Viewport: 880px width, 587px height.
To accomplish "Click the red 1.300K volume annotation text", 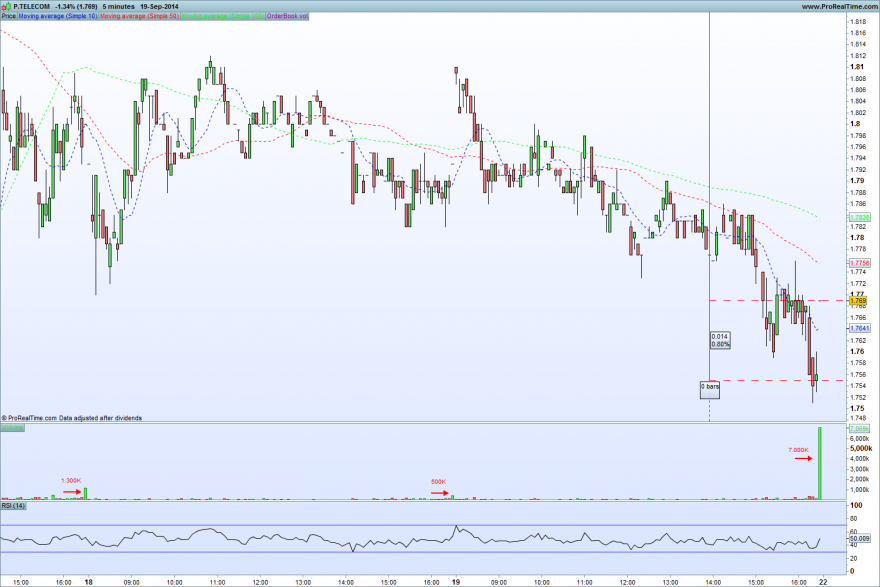I will (71, 481).
